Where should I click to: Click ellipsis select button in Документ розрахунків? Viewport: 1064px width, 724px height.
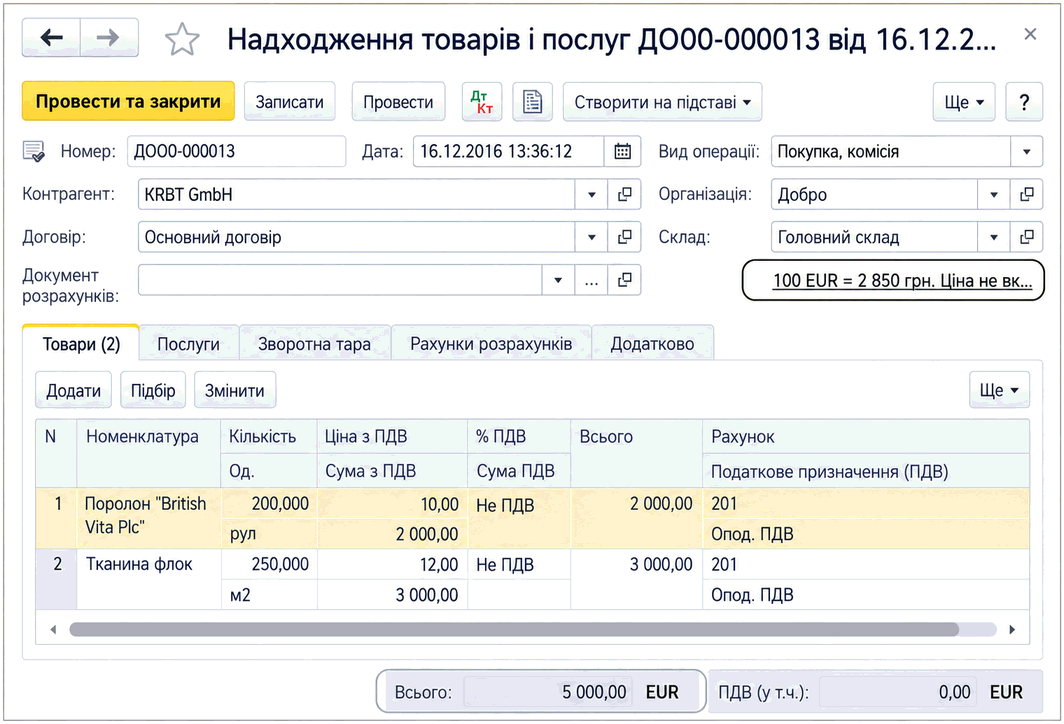point(592,280)
